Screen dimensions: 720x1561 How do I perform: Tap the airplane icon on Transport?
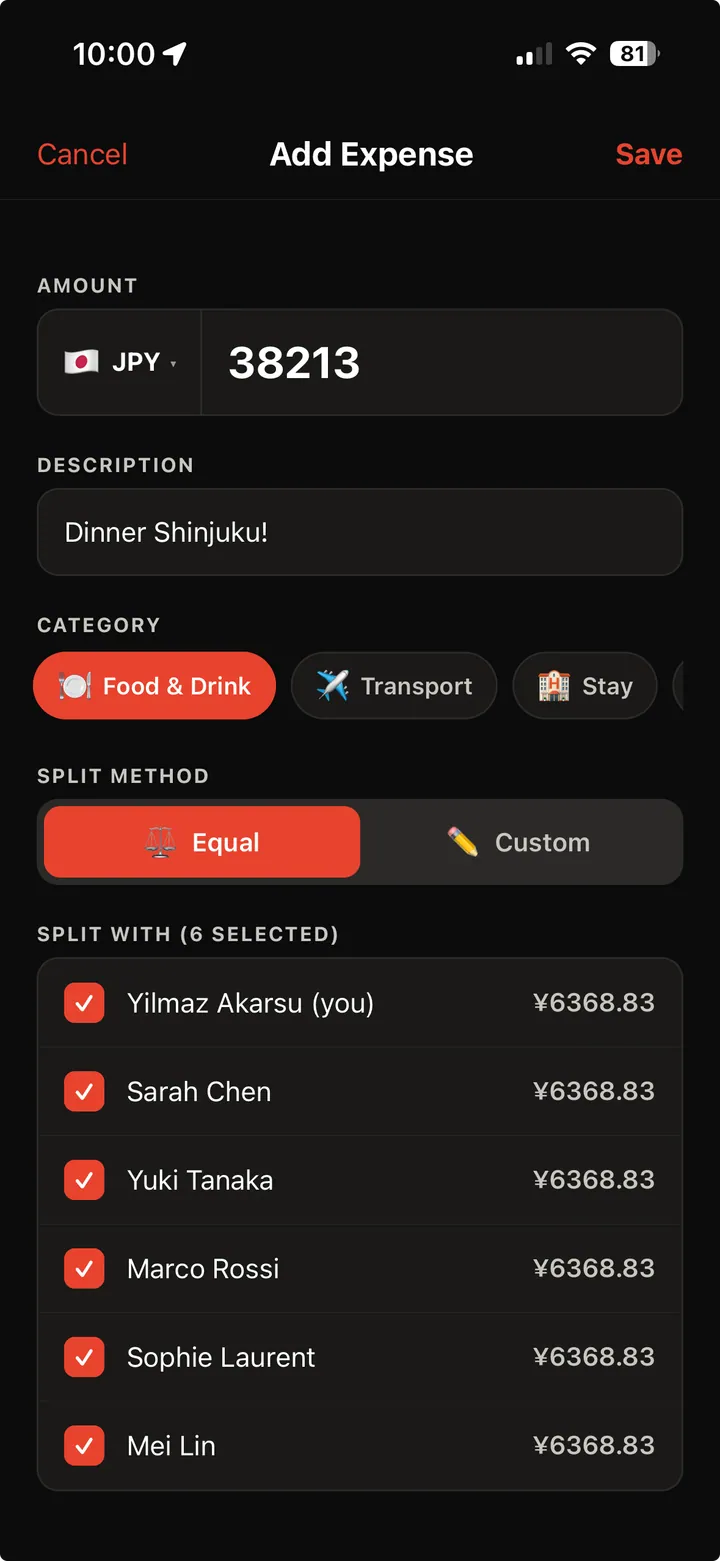(x=332, y=686)
